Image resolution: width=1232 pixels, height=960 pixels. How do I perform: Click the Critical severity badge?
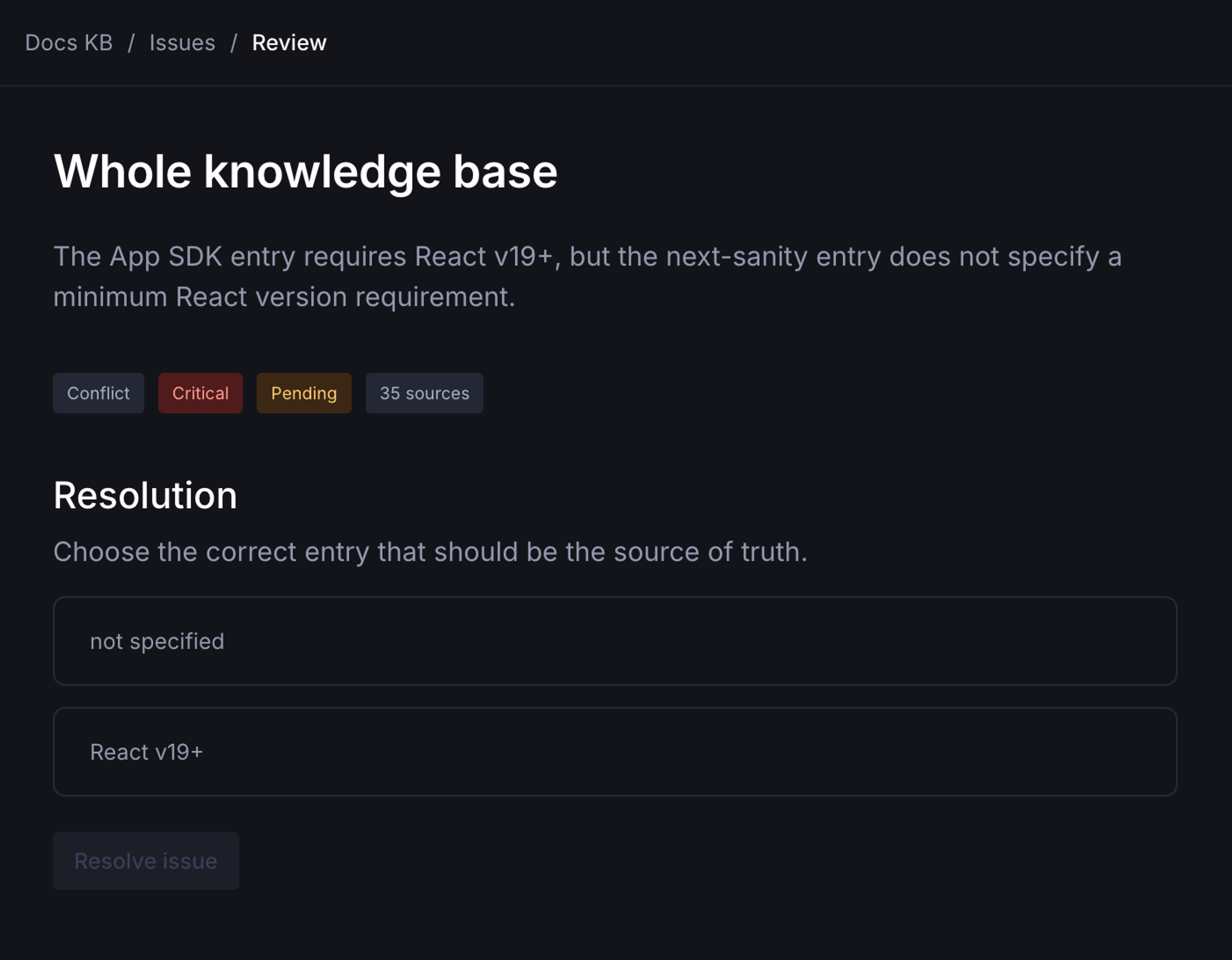tap(200, 393)
